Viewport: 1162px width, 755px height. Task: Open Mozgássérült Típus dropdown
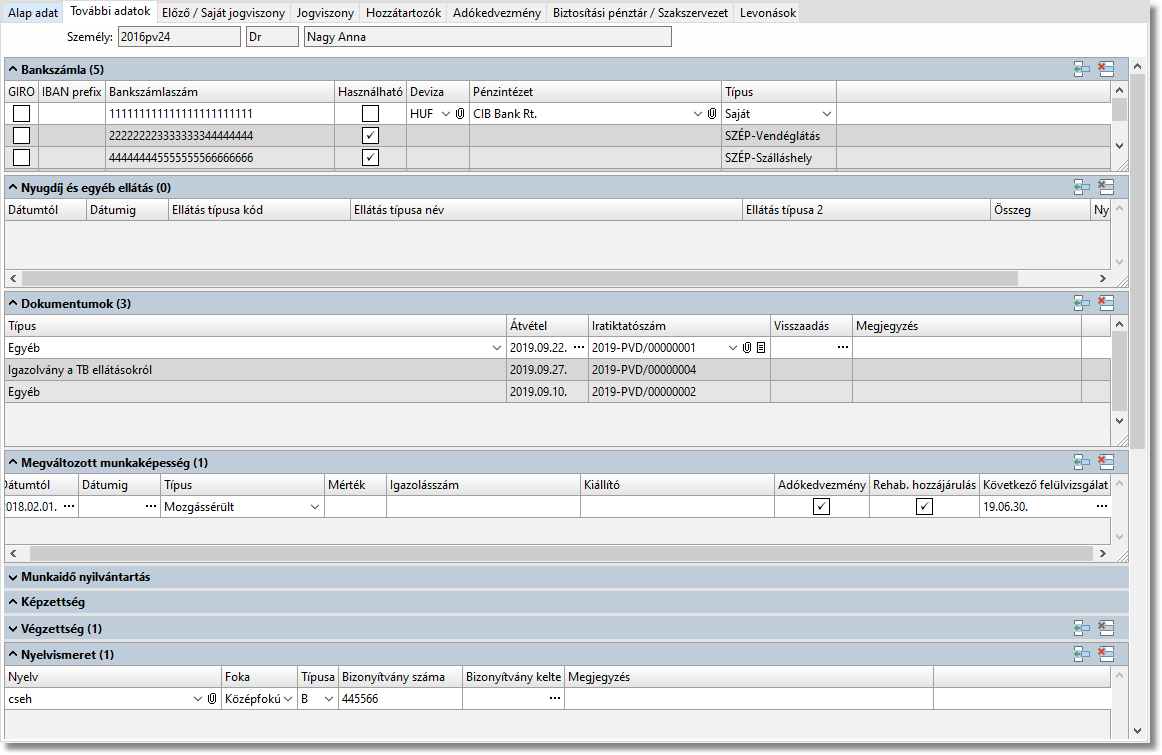(315, 508)
